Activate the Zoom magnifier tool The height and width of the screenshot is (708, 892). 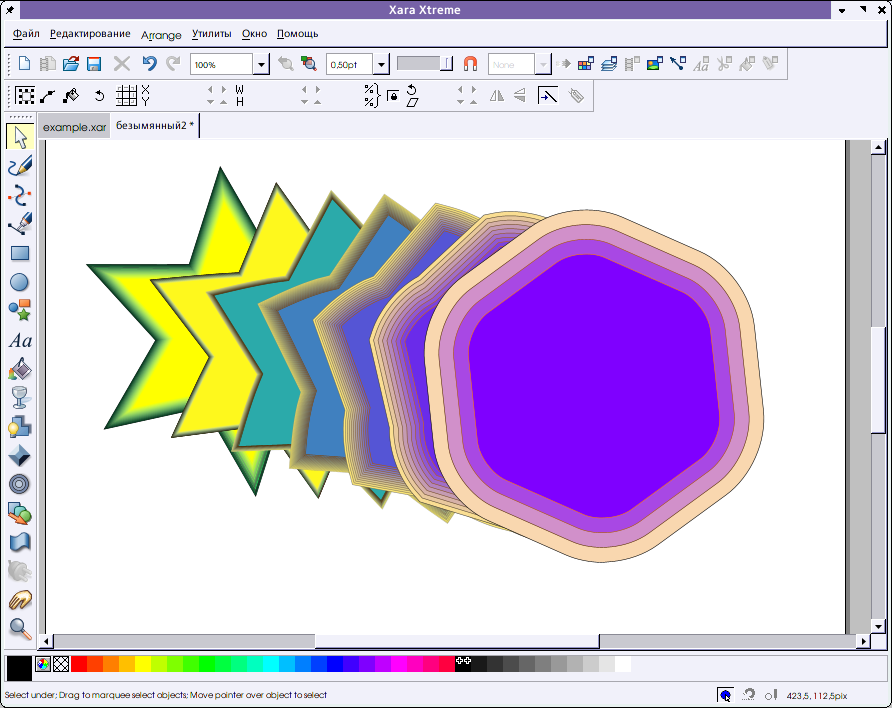click(x=19, y=629)
